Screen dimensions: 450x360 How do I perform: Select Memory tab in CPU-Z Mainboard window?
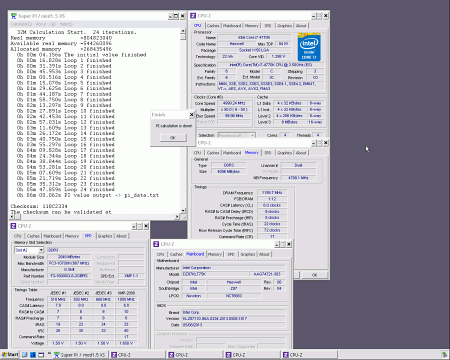(x=215, y=254)
